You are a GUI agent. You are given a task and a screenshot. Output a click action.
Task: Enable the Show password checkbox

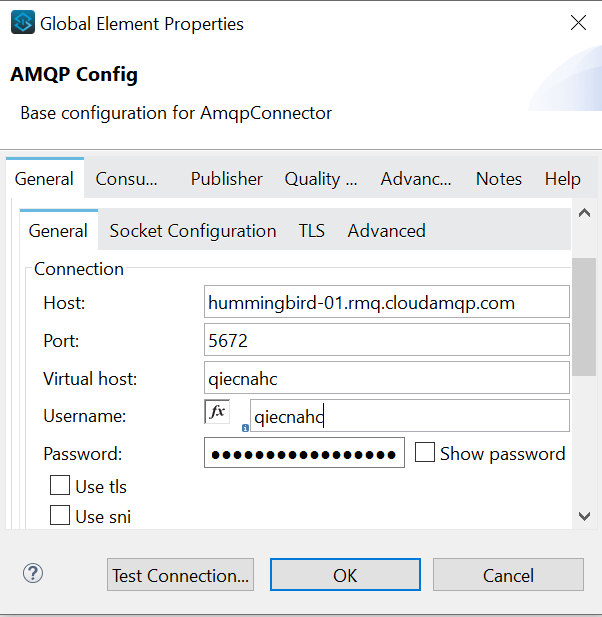tap(425, 453)
